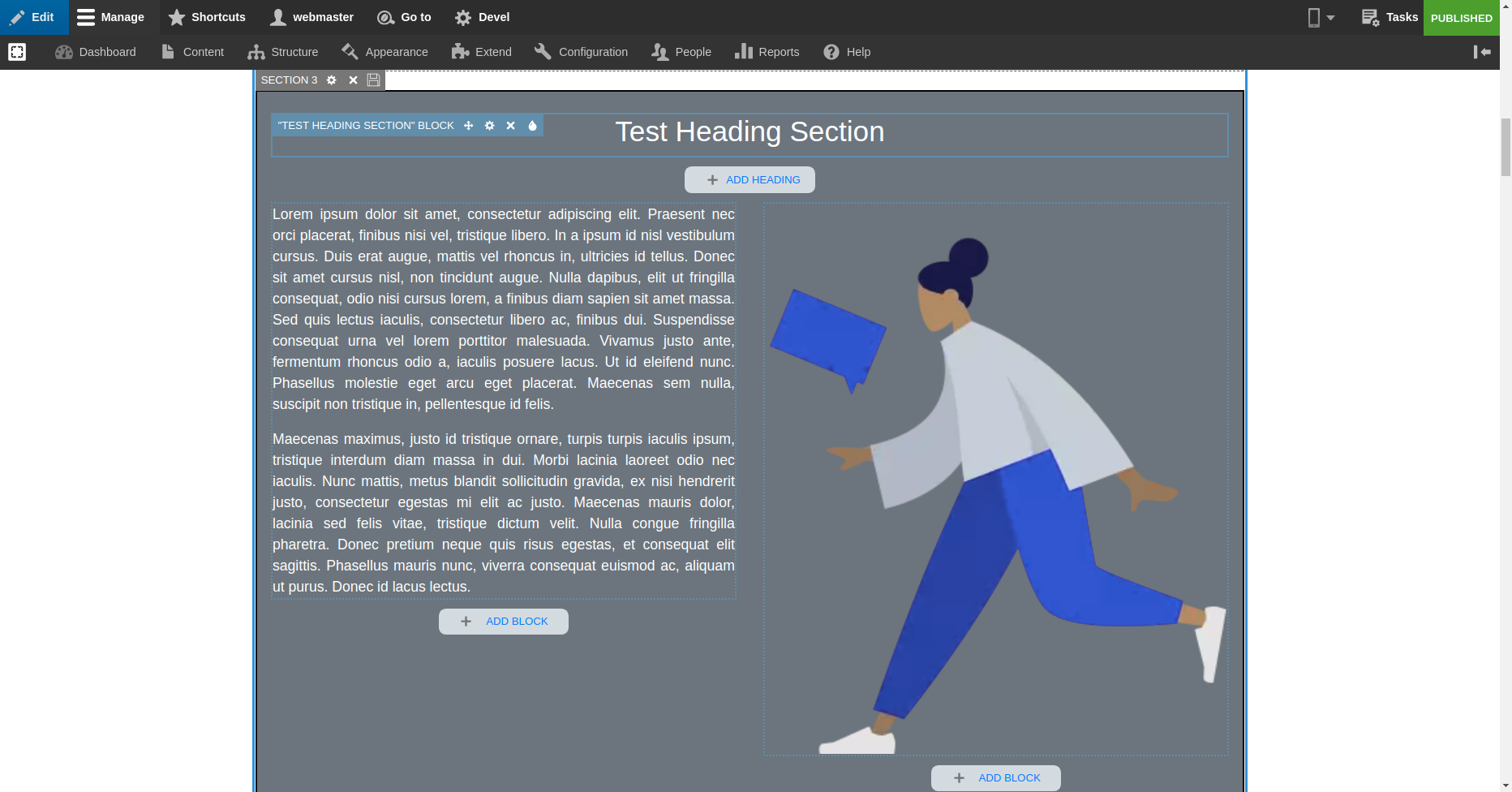Click Add Block under the Lorem ipsum text
Screen dimensions: 1512x792
(x=503, y=621)
